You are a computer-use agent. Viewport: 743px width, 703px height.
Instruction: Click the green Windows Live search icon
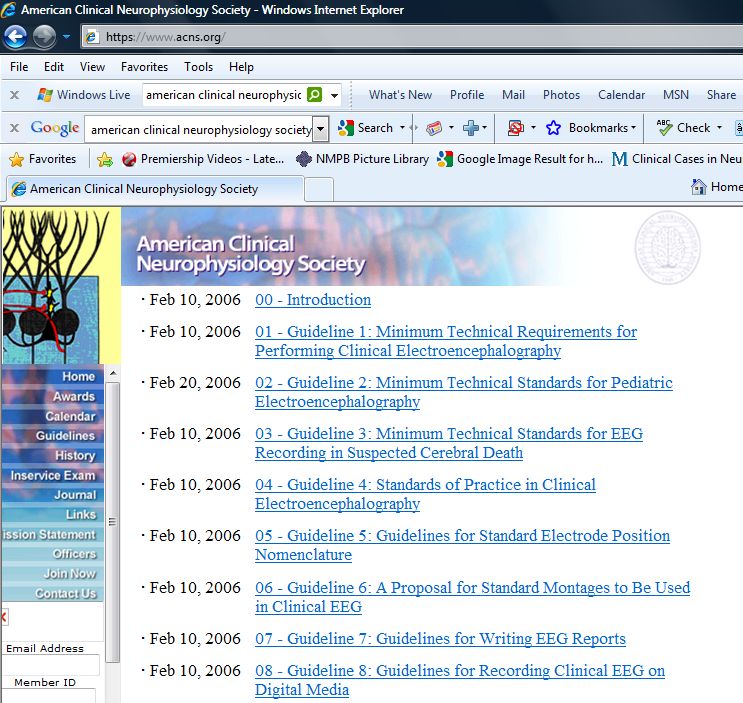(x=314, y=95)
